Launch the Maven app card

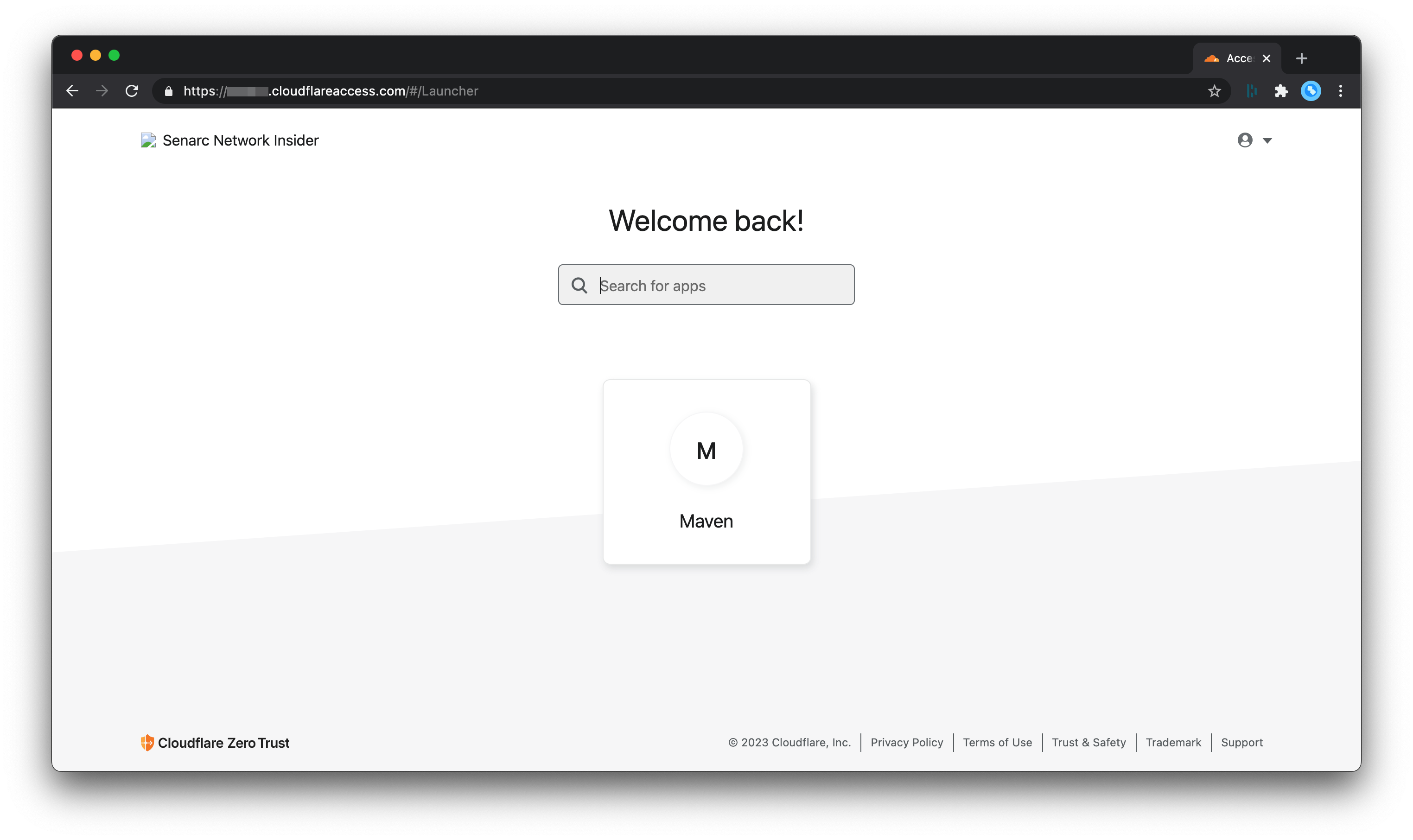707,471
